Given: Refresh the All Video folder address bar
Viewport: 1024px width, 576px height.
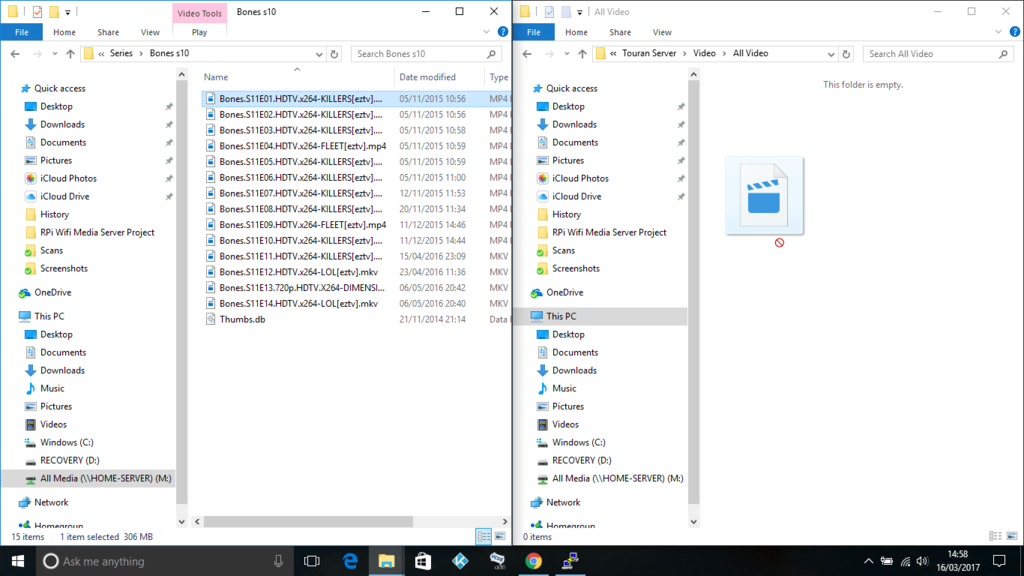Looking at the screenshot, I should point(846,54).
